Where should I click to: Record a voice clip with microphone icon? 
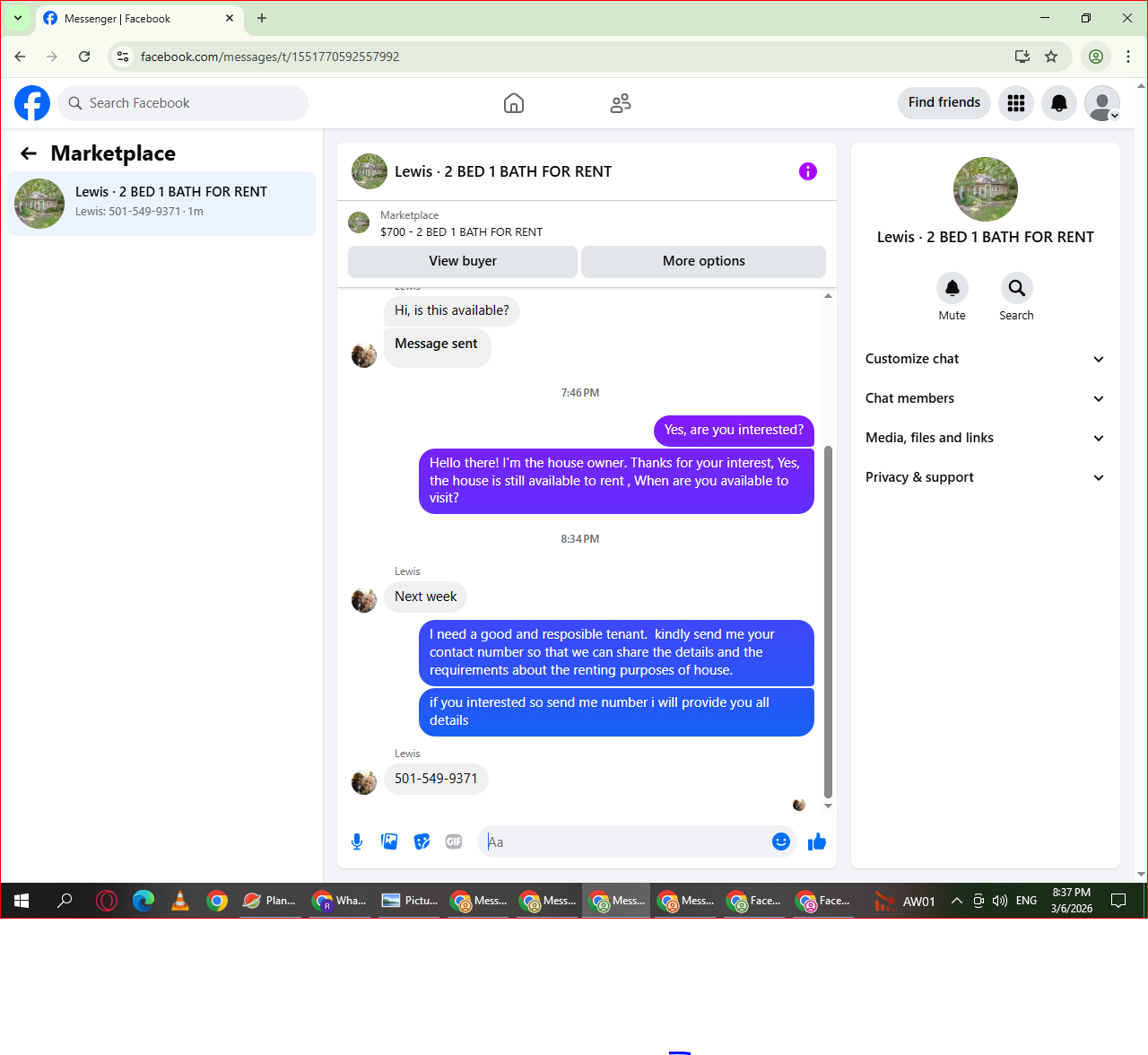point(357,841)
